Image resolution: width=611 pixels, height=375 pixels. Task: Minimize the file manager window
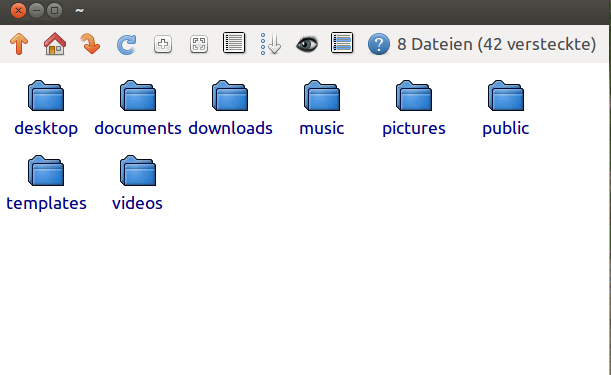pyautogui.click(x=37, y=11)
